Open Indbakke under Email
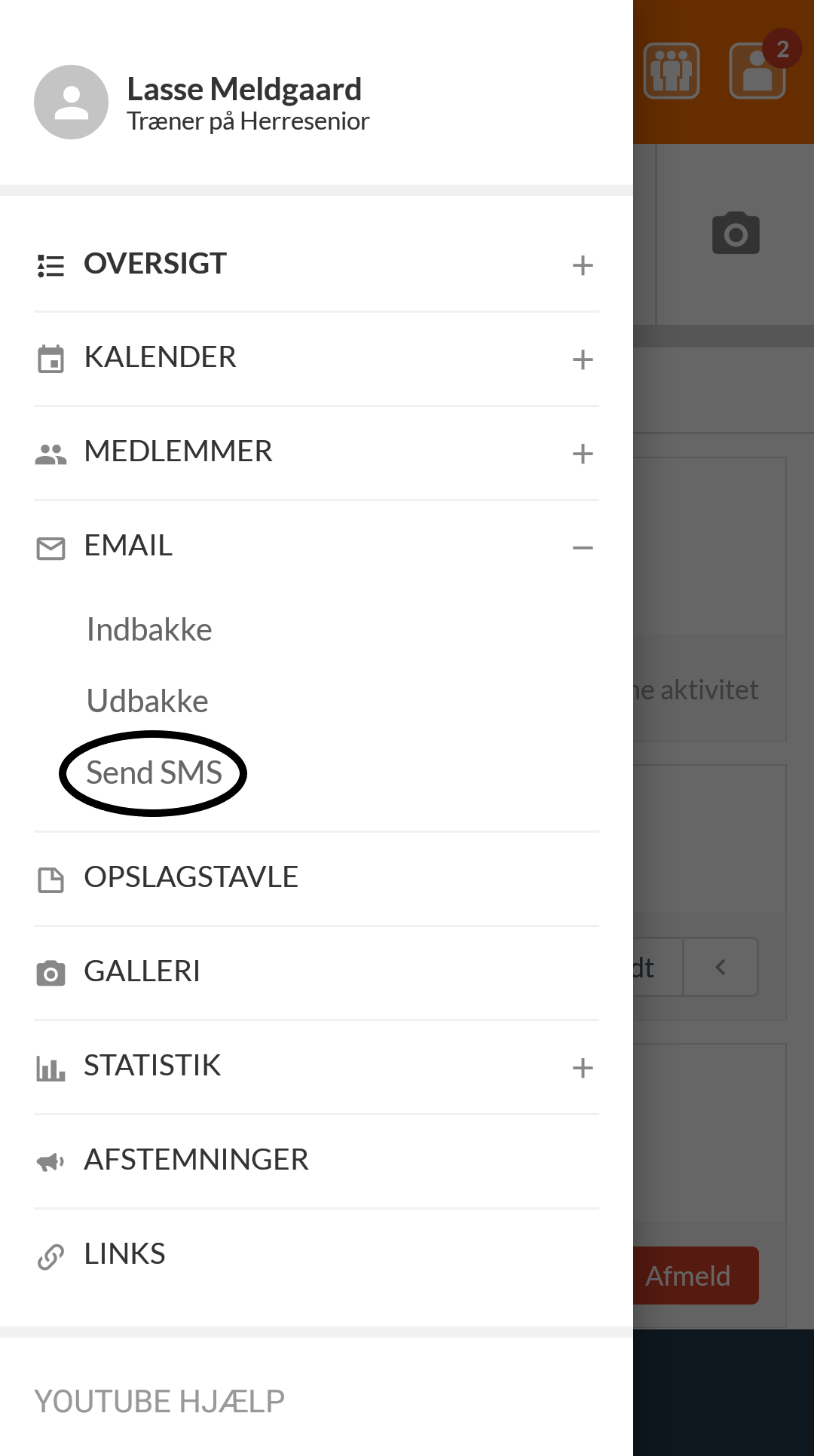The image size is (814, 1456). coord(149,629)
